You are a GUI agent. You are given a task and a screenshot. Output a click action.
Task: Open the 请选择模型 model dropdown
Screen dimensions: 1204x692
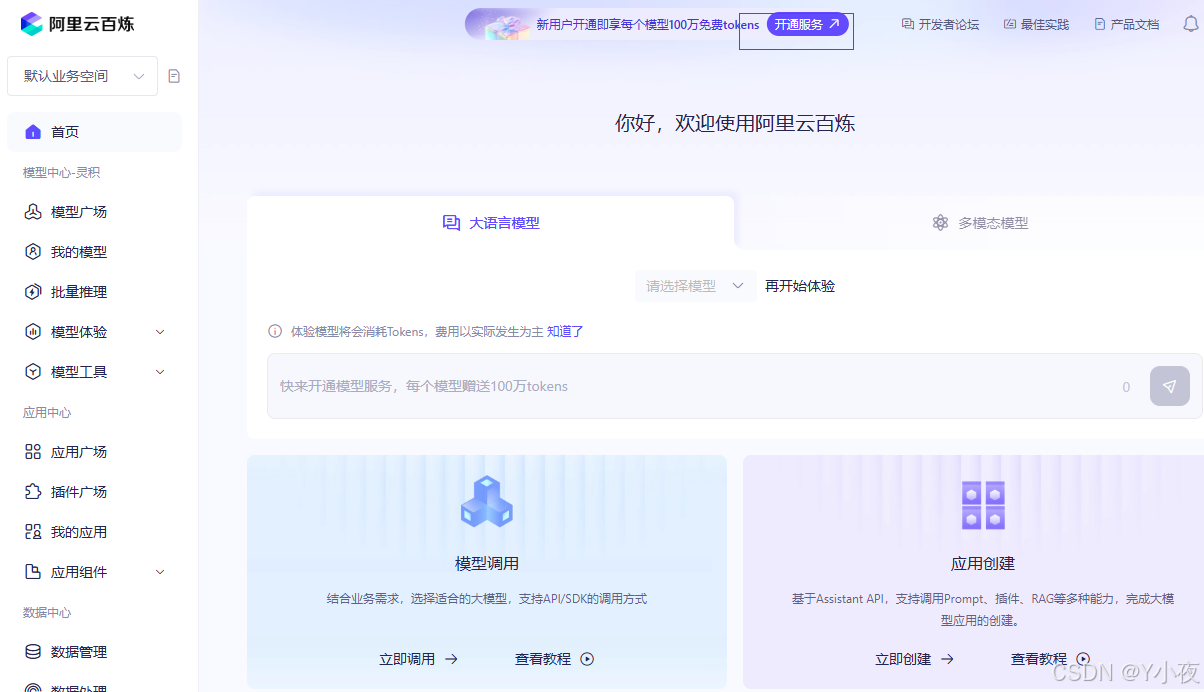tap(696, 286)
